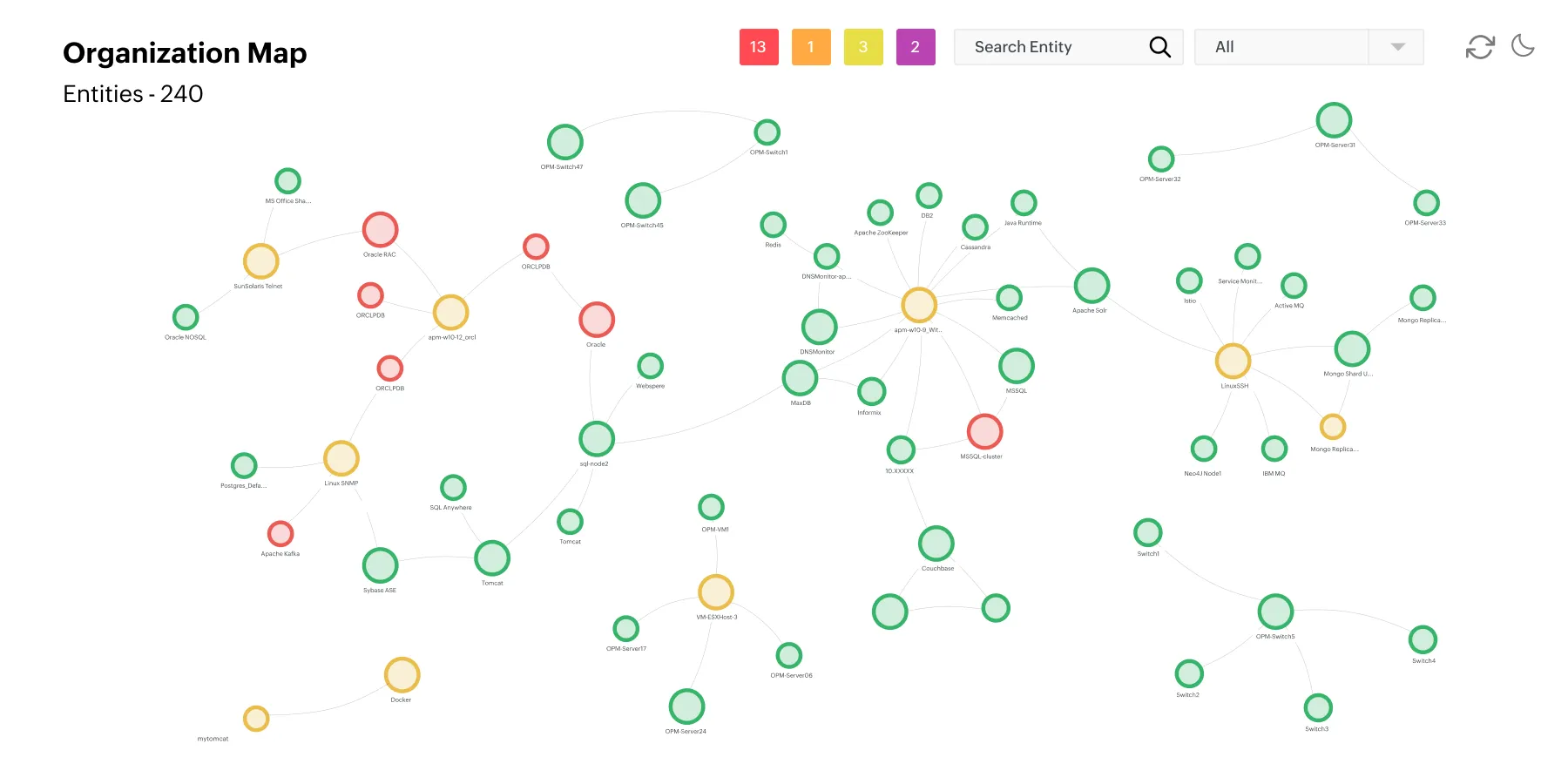The width and height of the screenshot is (1568, 784).
Task: Toggle the yellow attention filter showing 3
Action: click(x=862, y=46)
